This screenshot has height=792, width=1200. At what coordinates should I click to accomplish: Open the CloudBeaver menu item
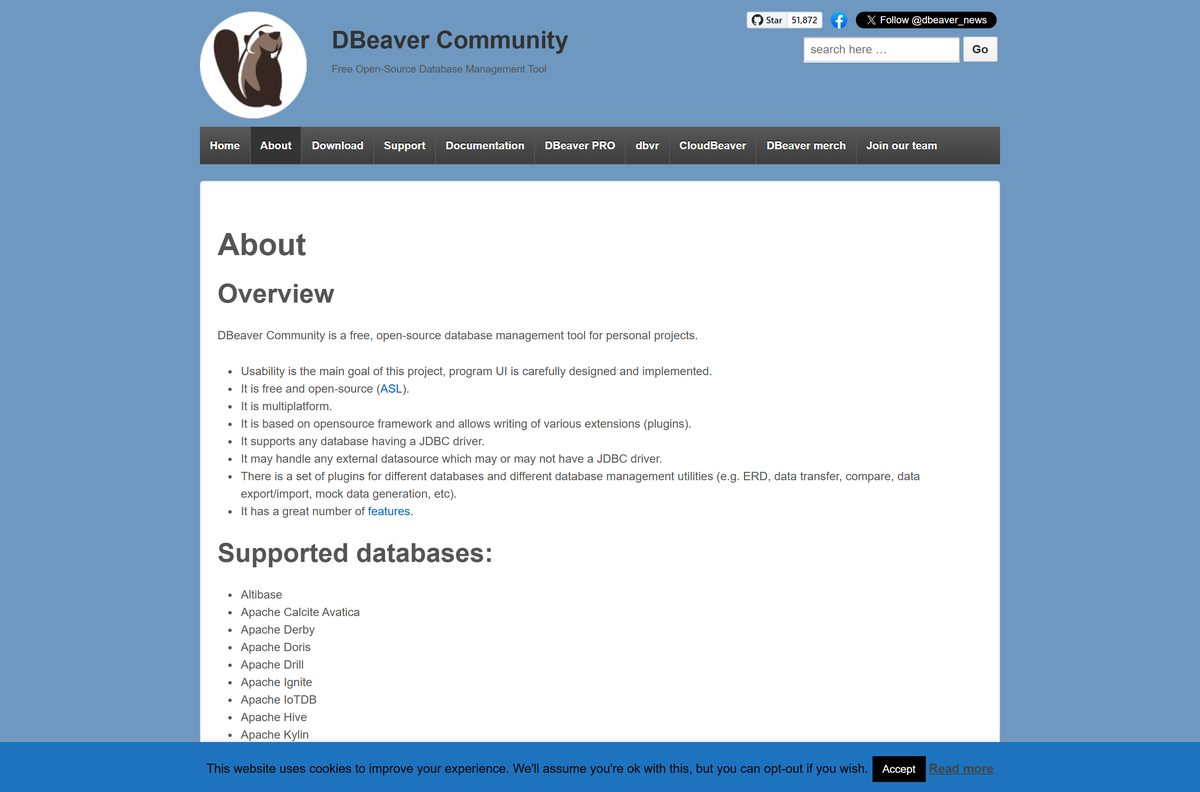713,145
